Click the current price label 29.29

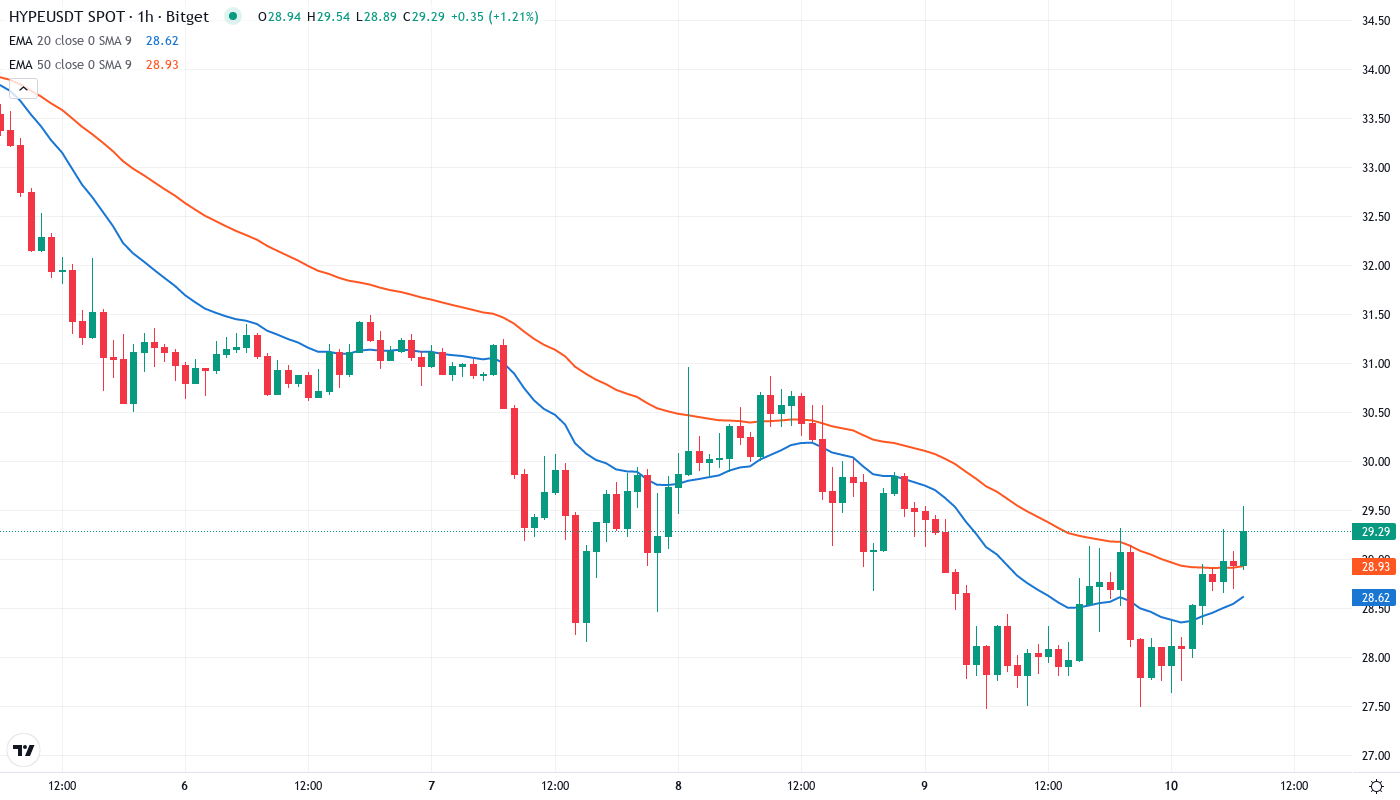[x=1374, y=532]
